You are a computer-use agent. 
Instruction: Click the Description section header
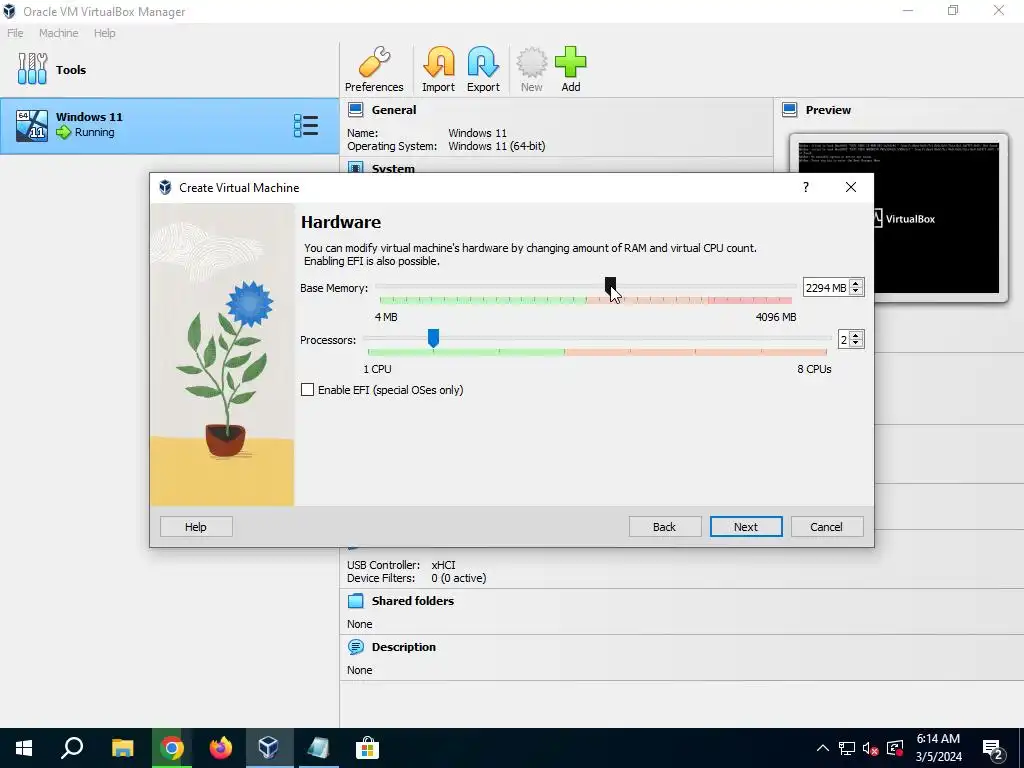[404, 647]
